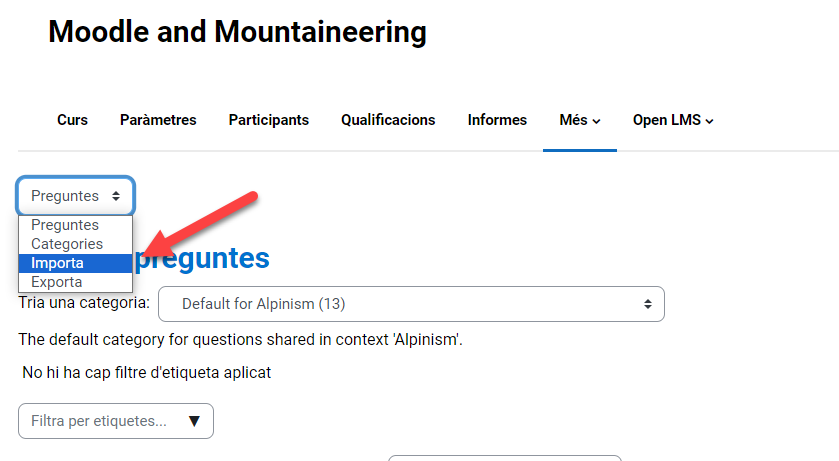Open the Curs tab
The width and height of the screenshot is (839, 461).
point(72,120)
